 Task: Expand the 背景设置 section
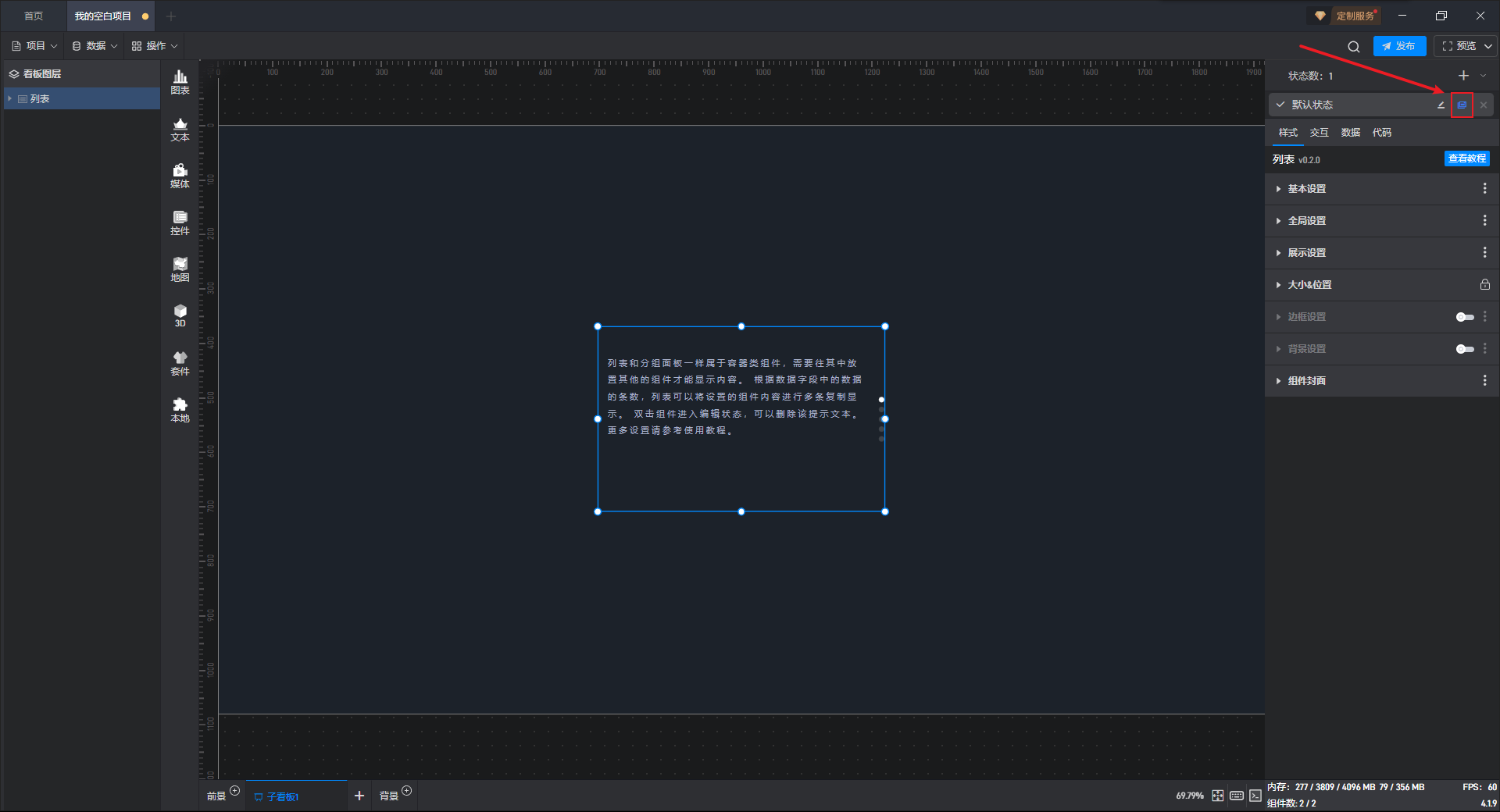click(x=1278, y=349)
